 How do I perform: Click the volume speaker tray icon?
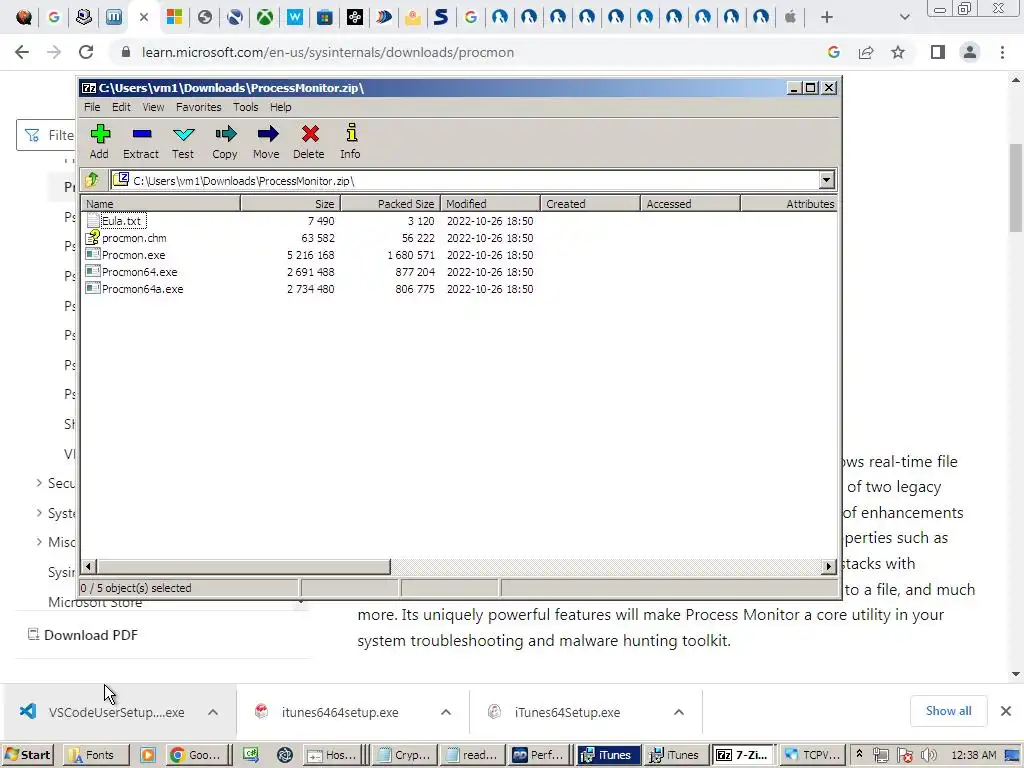(x=929, y=756)
